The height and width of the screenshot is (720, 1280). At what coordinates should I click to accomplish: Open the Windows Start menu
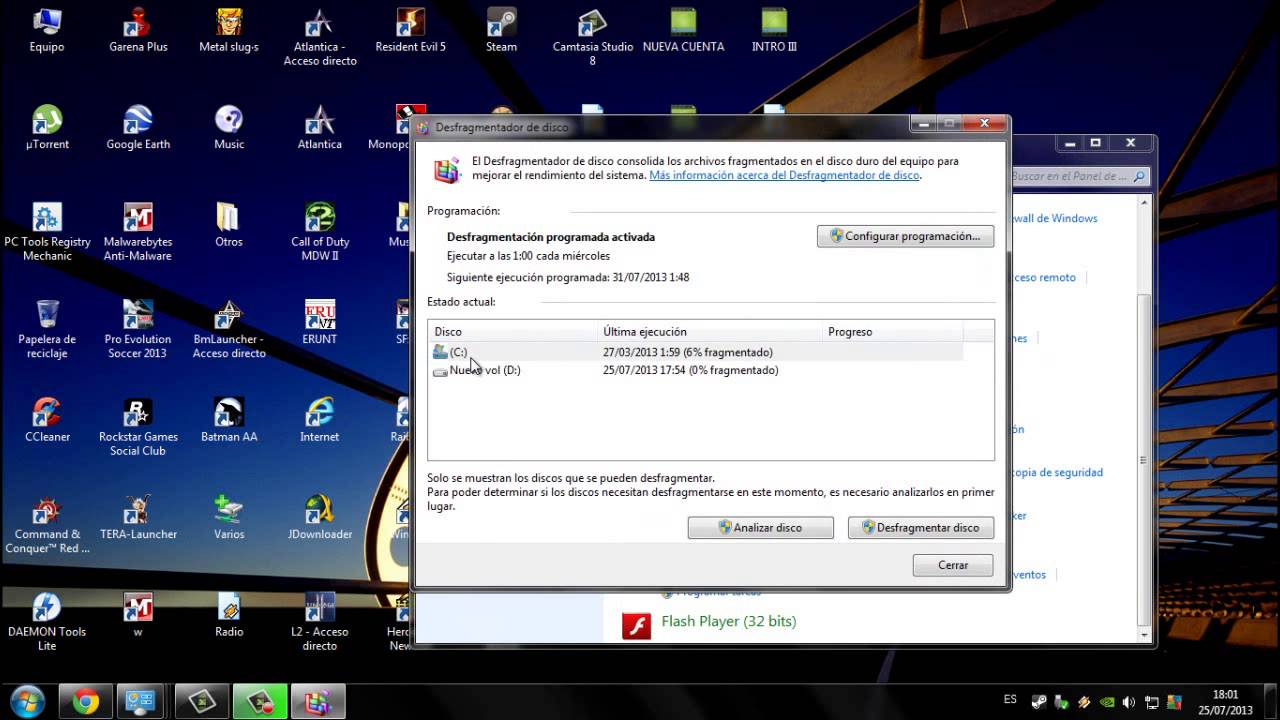[27, 702]
